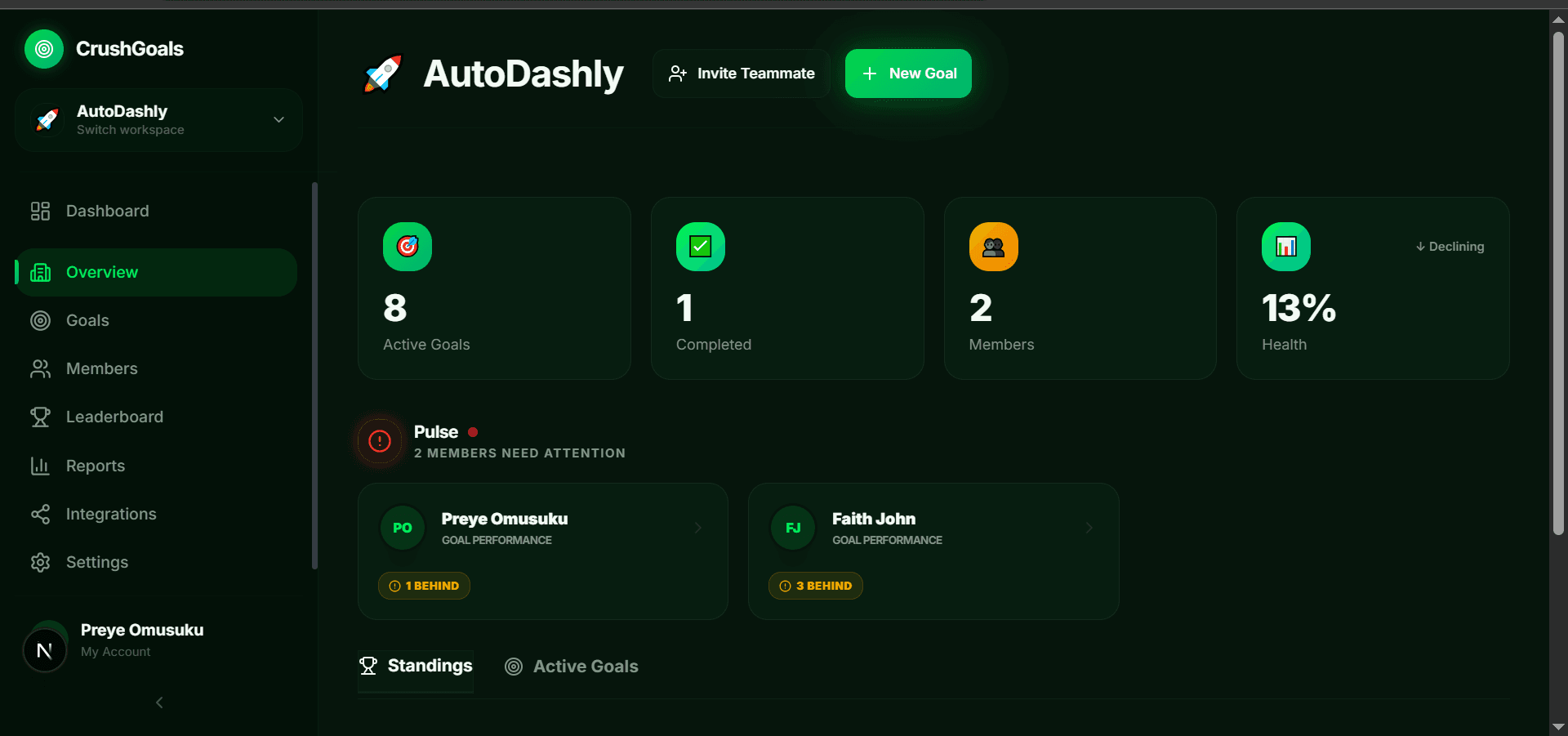Viewport: 1568px width, 736px height.
Task: Click the New Goal button
Action: tap(907, 74)
